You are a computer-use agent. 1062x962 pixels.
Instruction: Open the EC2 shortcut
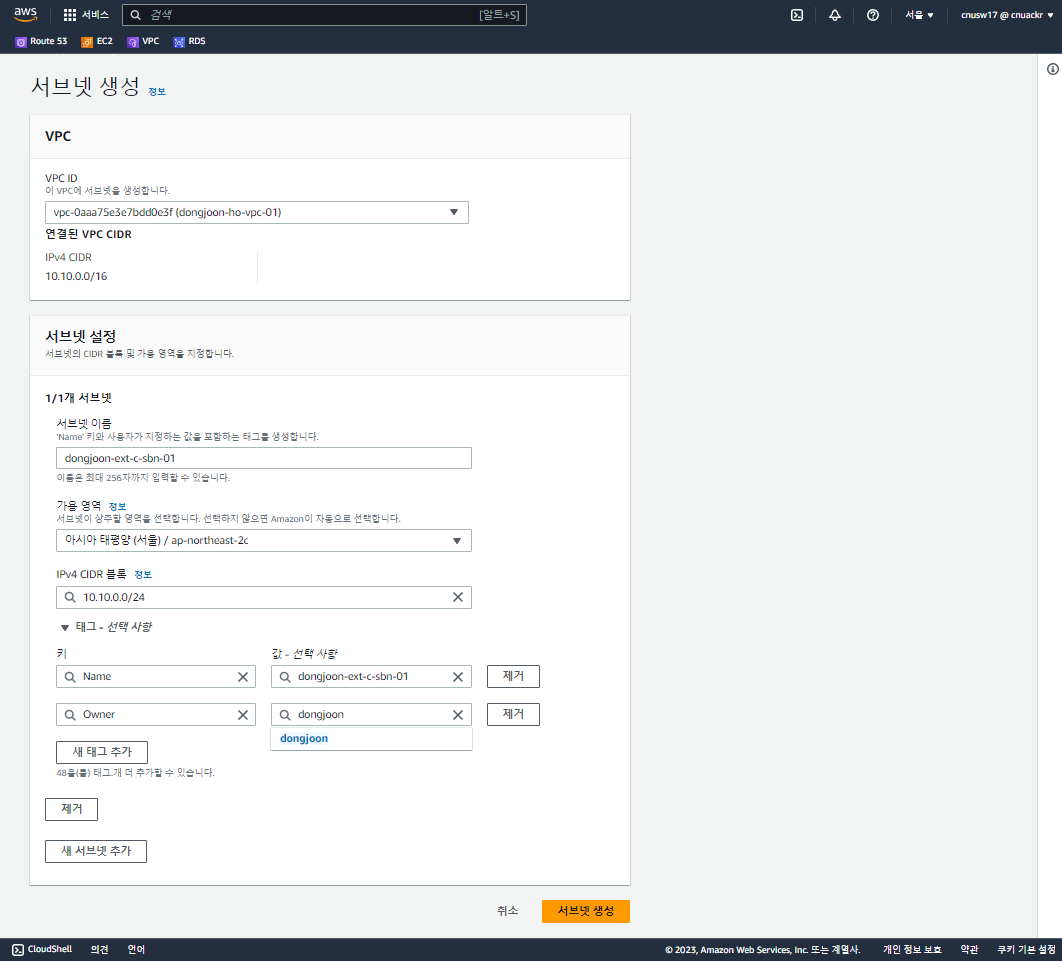[97, 41]
